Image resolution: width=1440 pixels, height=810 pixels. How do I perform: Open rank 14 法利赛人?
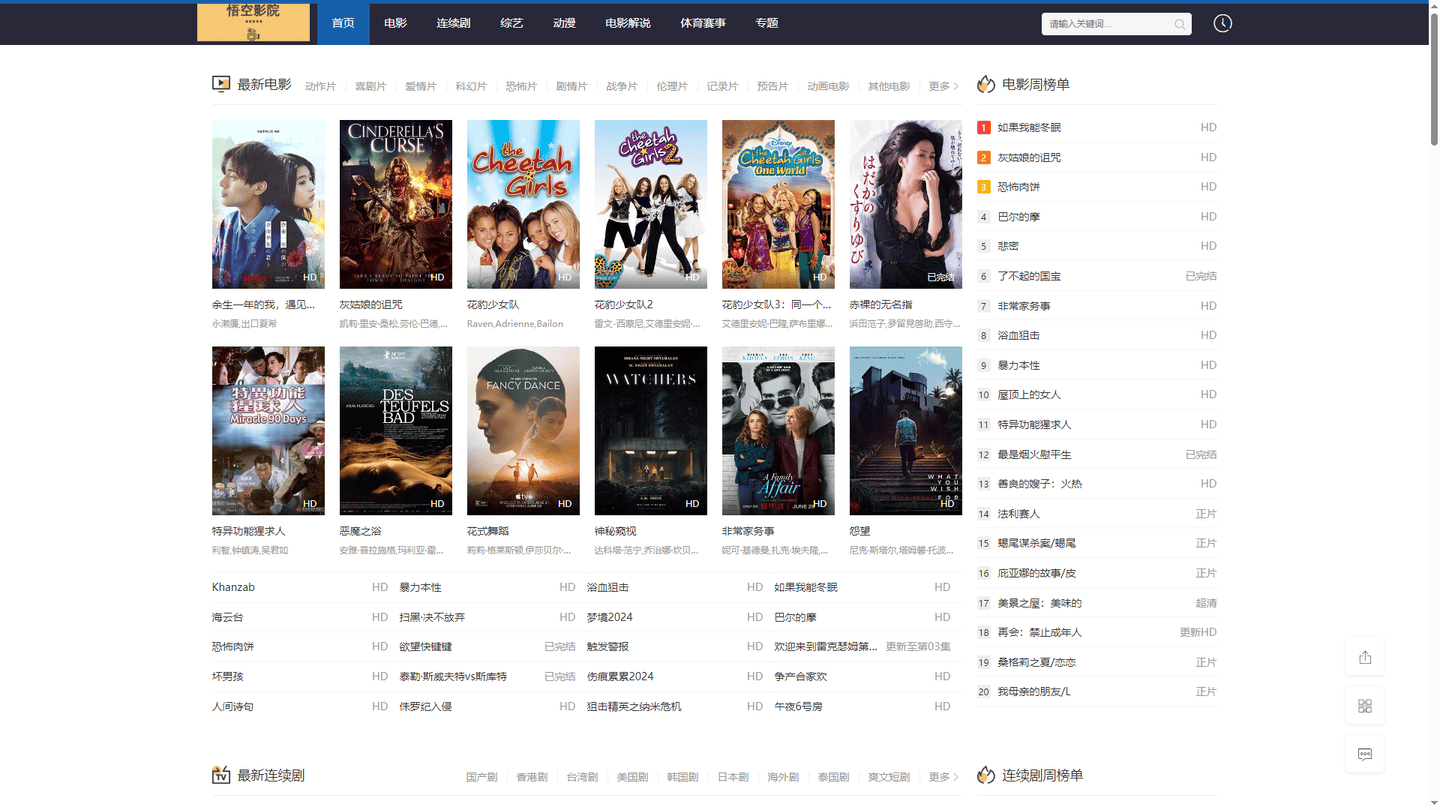[x=1018, y=514]
